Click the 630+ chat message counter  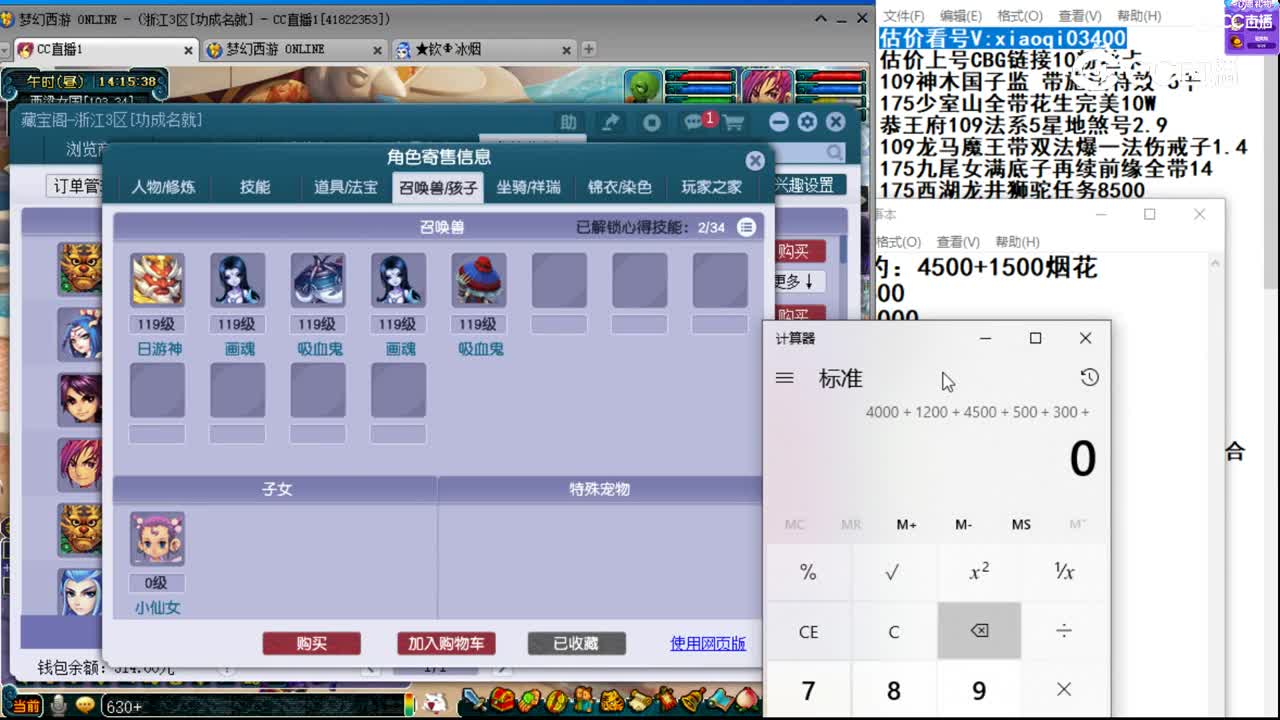pos(124,707)
